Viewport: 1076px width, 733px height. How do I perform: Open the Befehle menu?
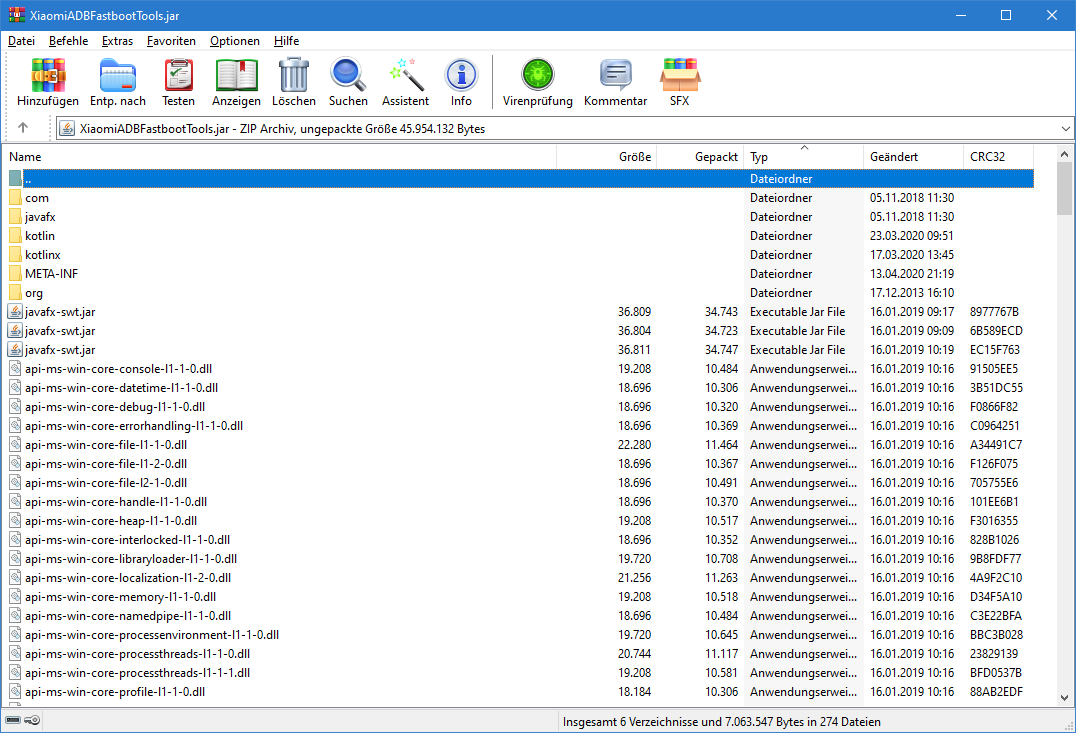(x=69, y=41)
